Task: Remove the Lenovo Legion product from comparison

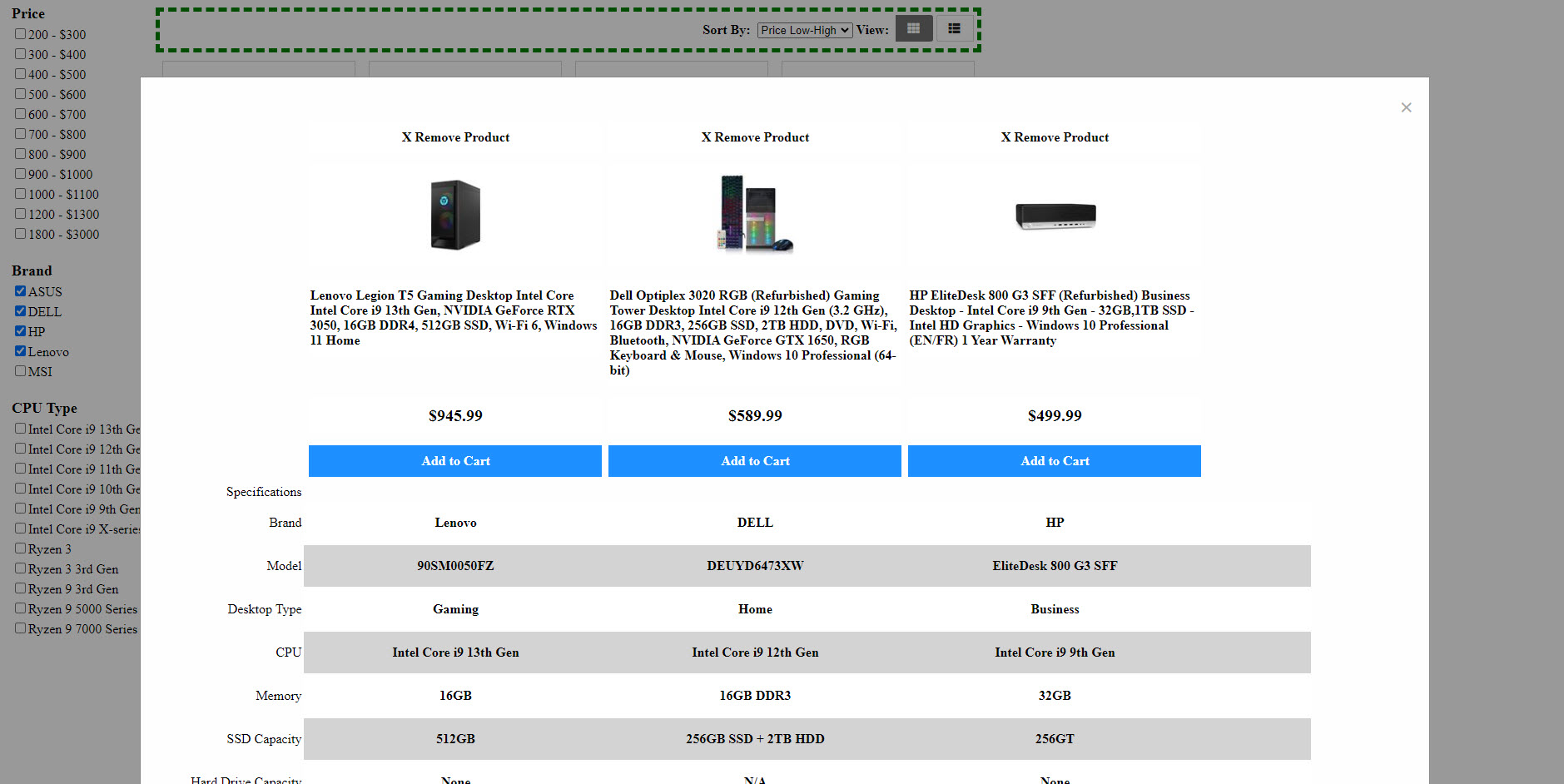Action: point(455,137)
